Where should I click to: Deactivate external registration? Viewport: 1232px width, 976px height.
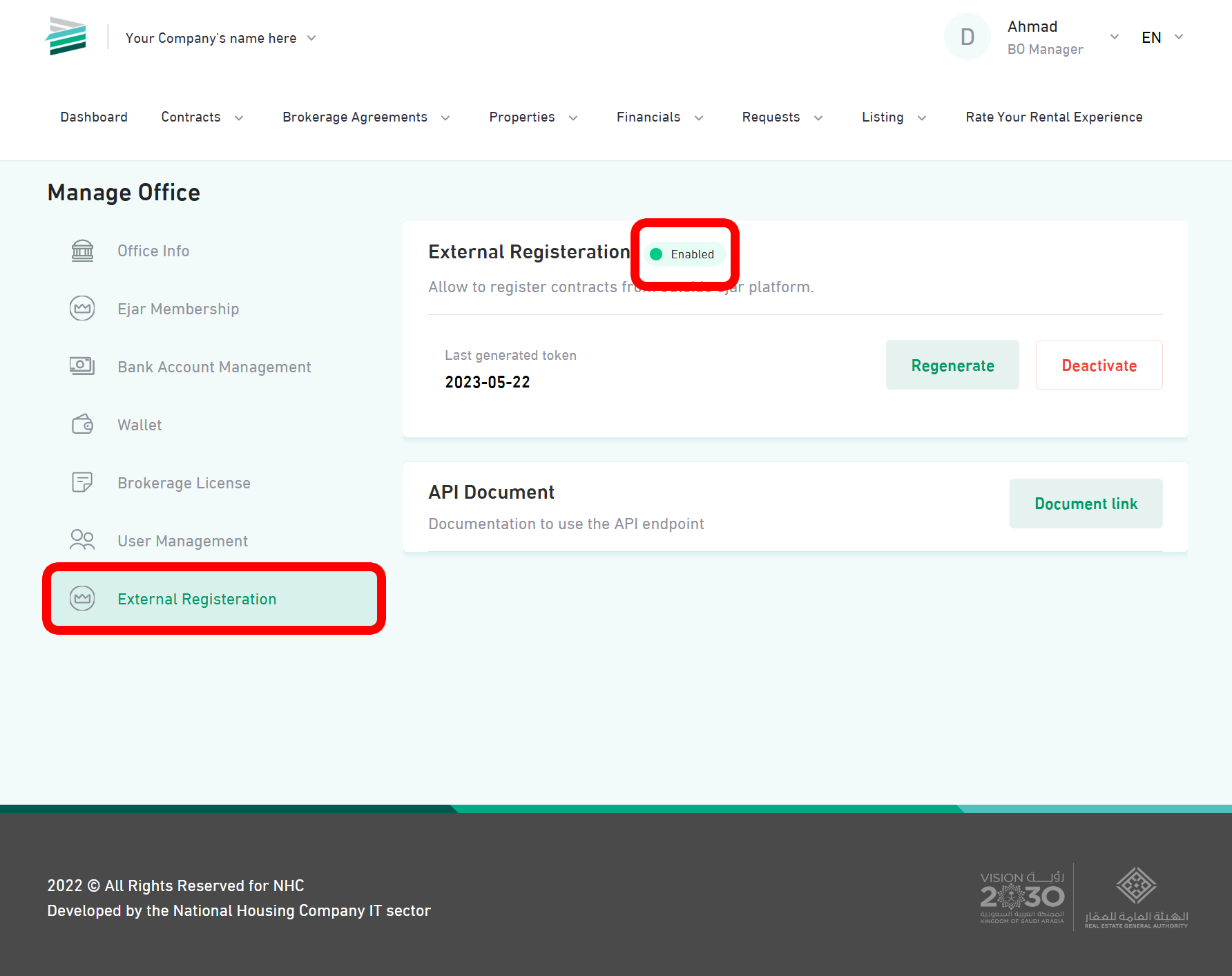(1099, 365)
